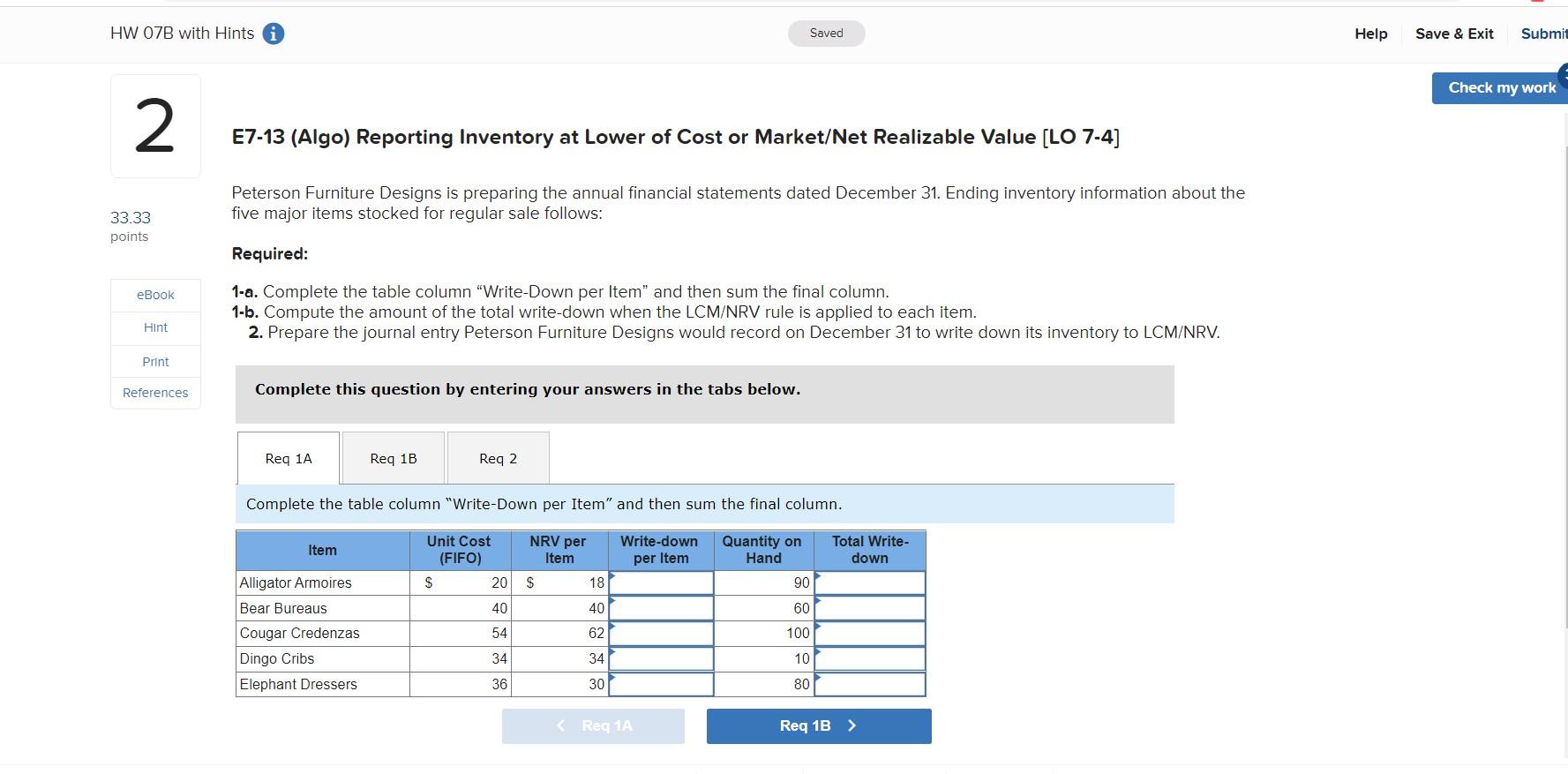1568x774 pixels.
Task: Click write-down per item field for Elephant Dressers
Action: (661, 684)
